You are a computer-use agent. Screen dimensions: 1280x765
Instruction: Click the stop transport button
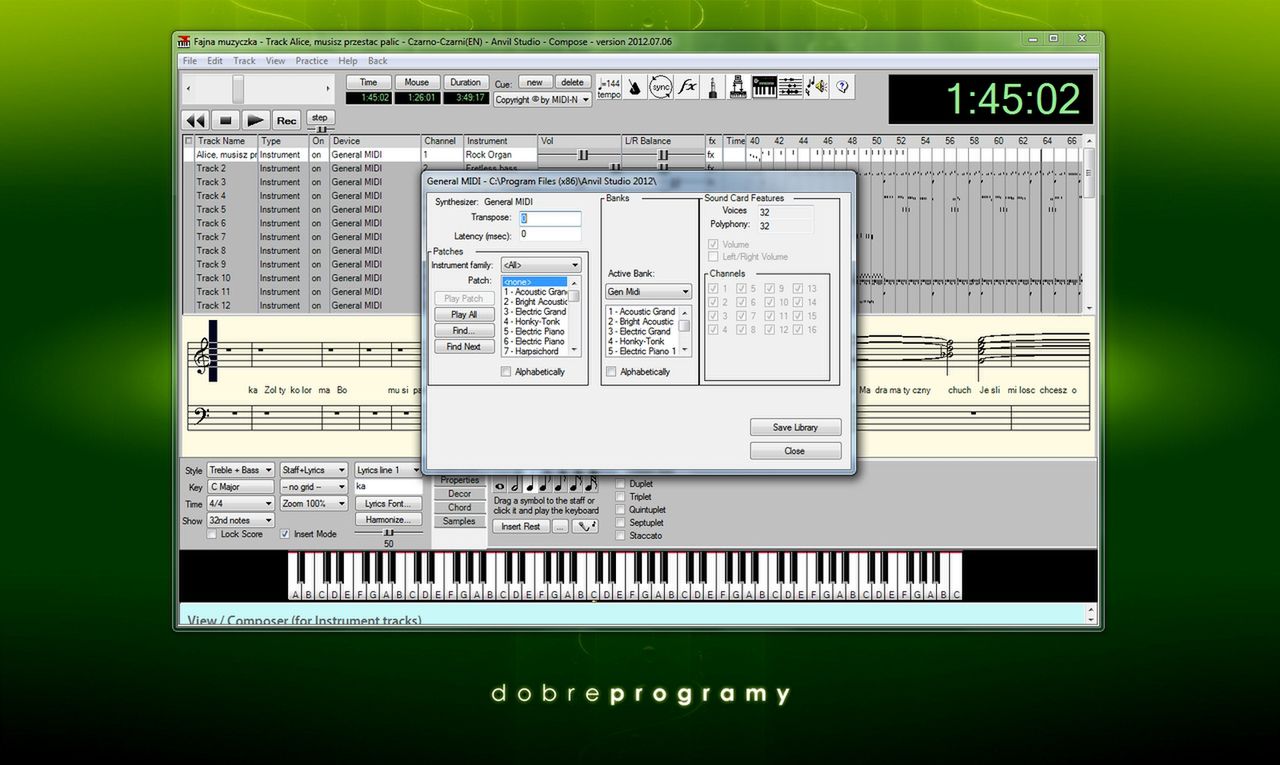tap(225, 120)
